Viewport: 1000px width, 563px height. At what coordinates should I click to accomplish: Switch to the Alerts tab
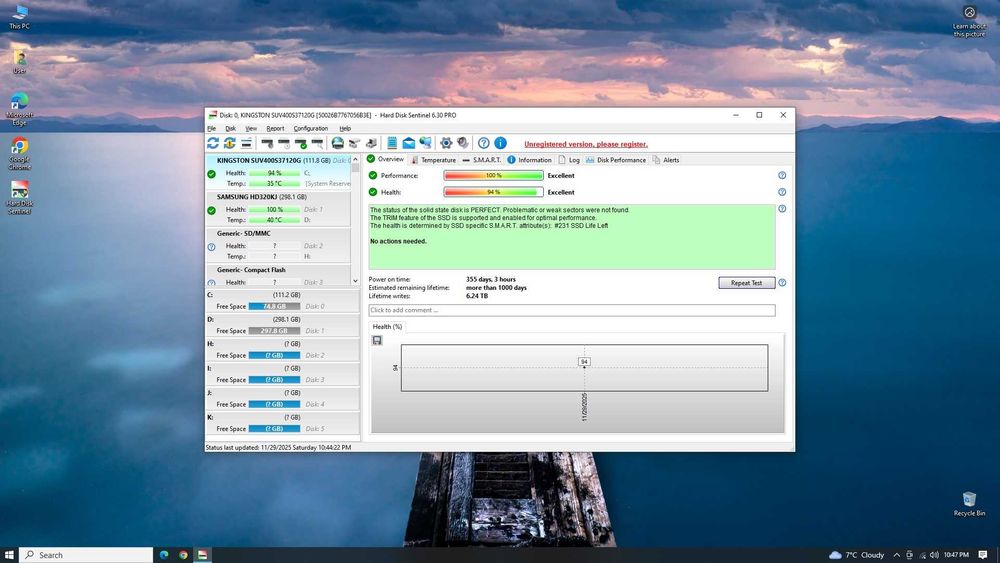666,160
